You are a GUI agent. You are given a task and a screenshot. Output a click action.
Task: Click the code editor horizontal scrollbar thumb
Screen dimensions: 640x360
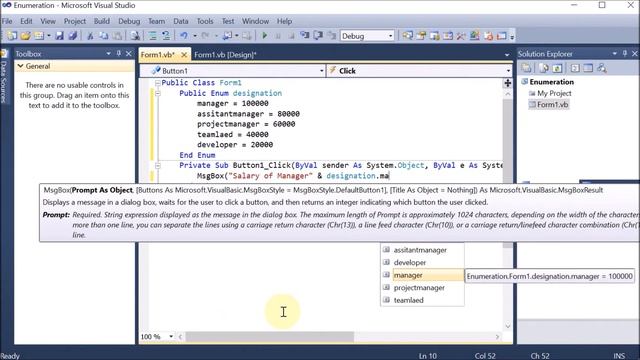point(270,337)
